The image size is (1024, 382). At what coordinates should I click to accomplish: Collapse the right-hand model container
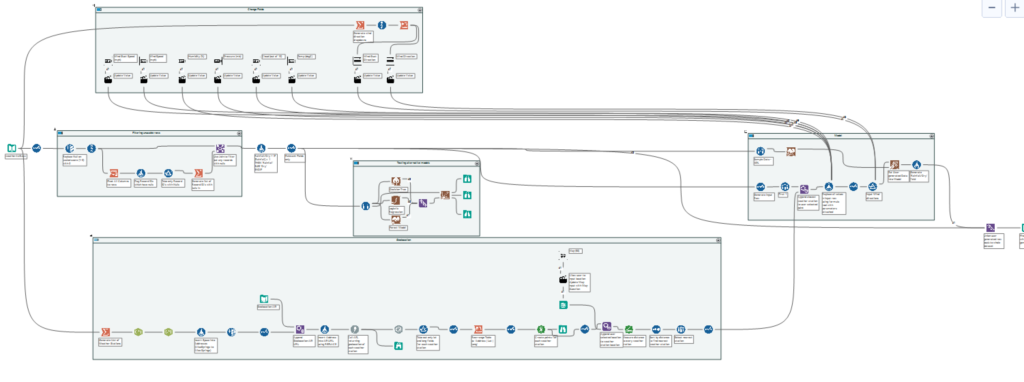click(x=933, y=137)
